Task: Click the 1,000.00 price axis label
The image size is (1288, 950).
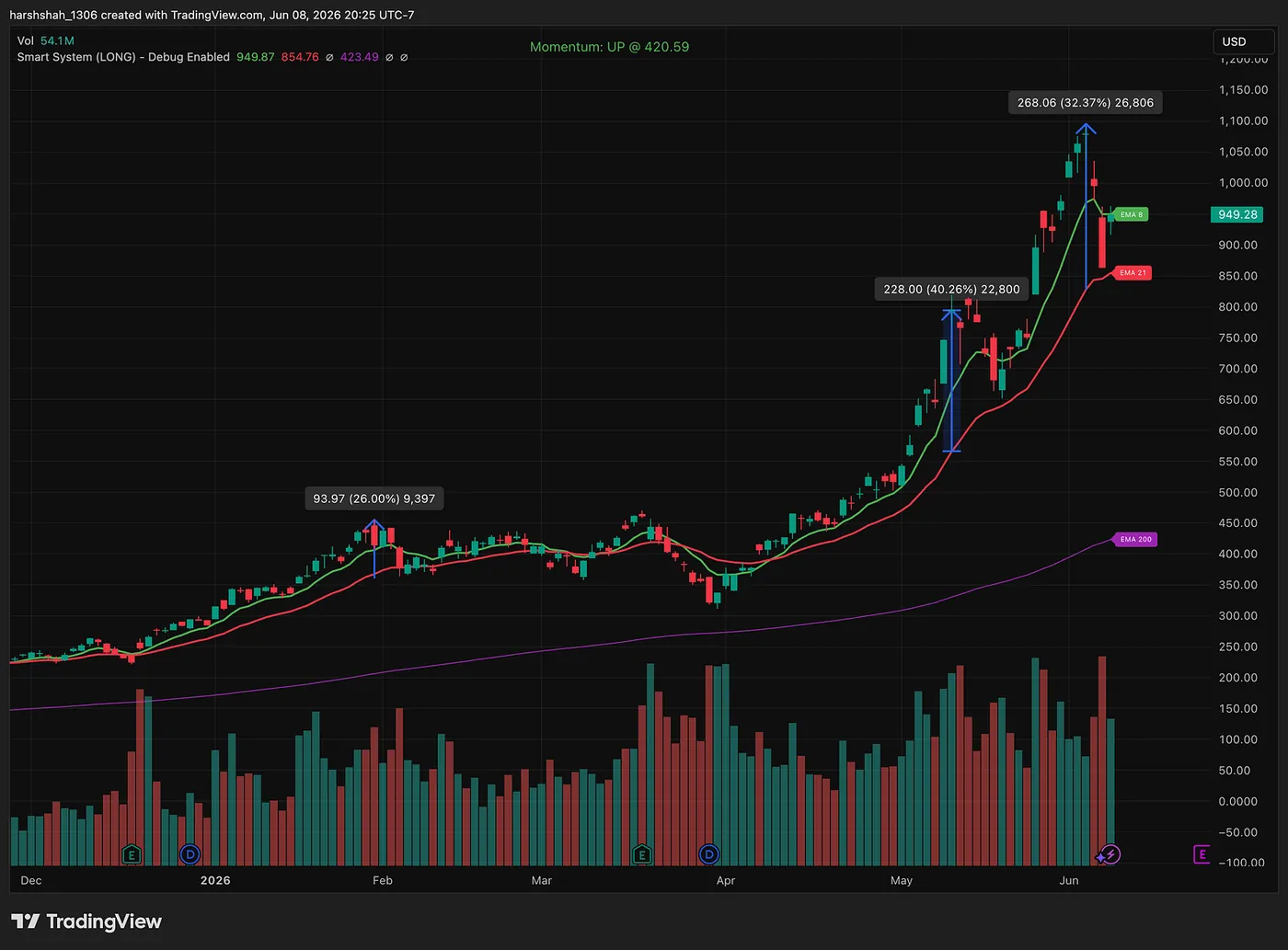Action: [1243, 183]
